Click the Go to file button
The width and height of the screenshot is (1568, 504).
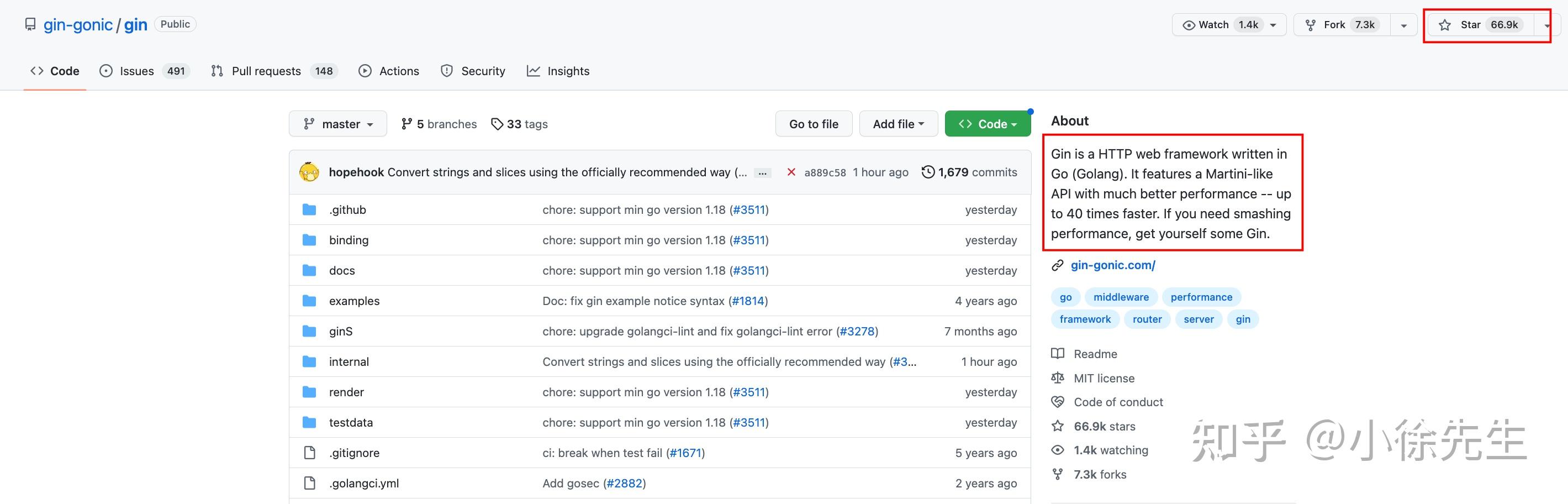(813, 124)
